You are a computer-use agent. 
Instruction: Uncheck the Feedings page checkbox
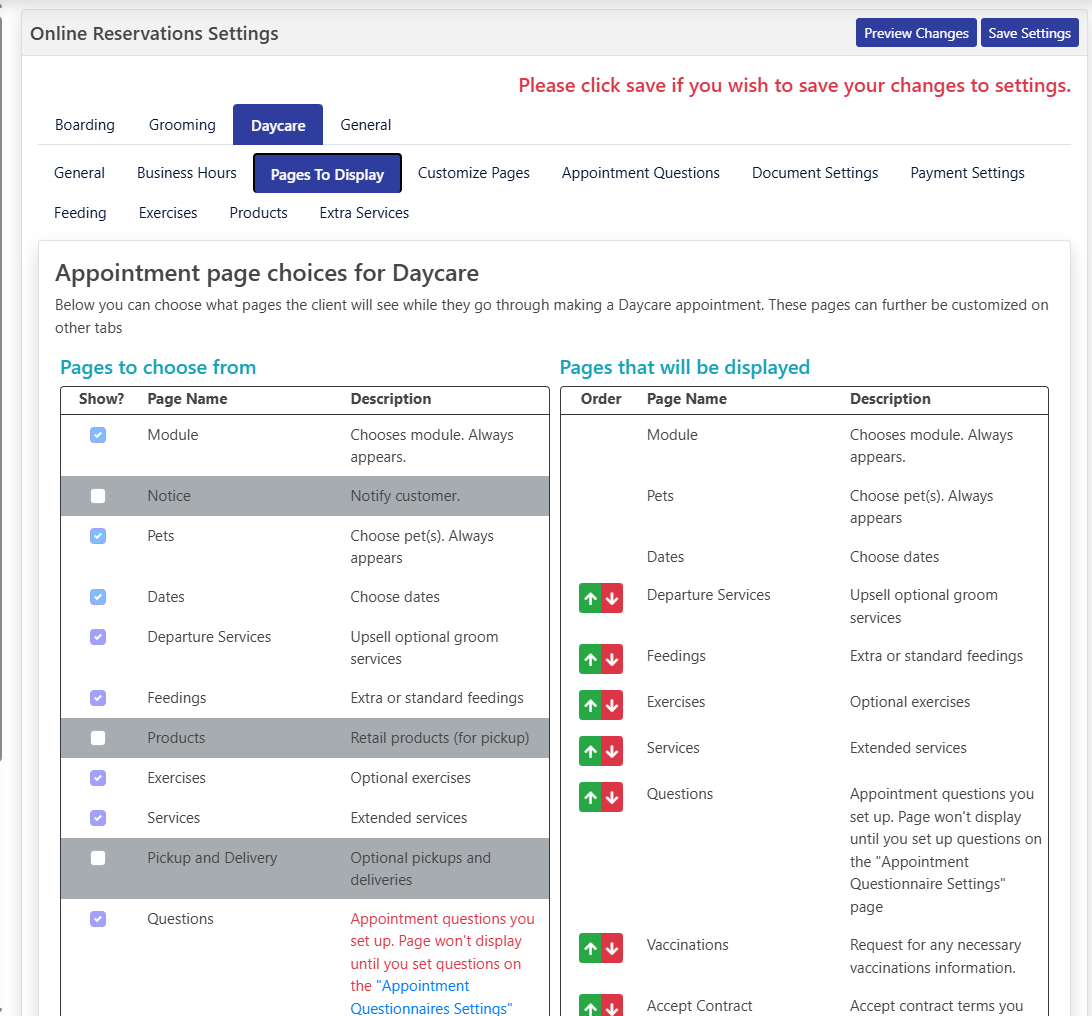[x=98, y=698]
